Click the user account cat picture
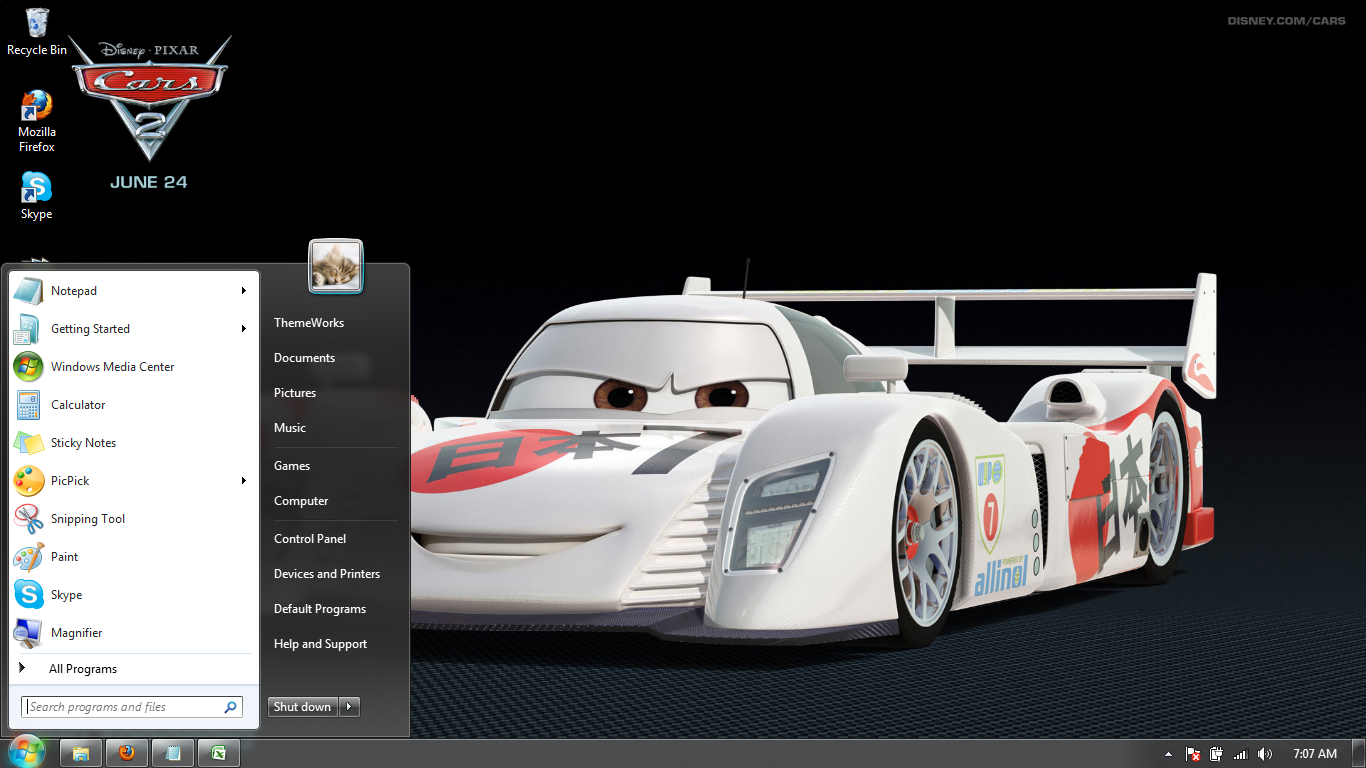The image size is (1366, 768). point(336,266)
